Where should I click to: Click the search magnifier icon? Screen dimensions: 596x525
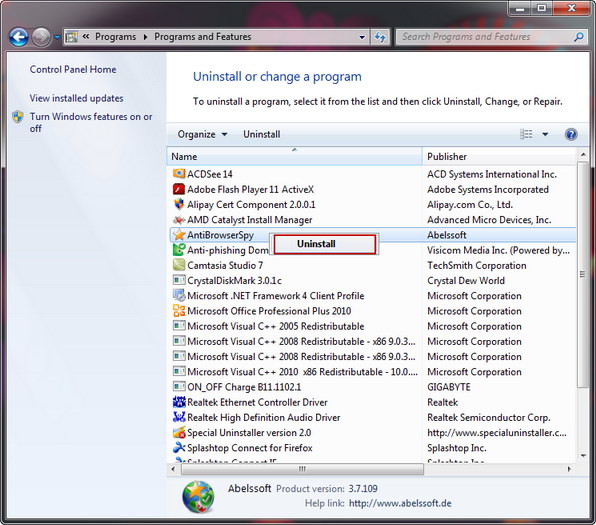click(579, 37)
